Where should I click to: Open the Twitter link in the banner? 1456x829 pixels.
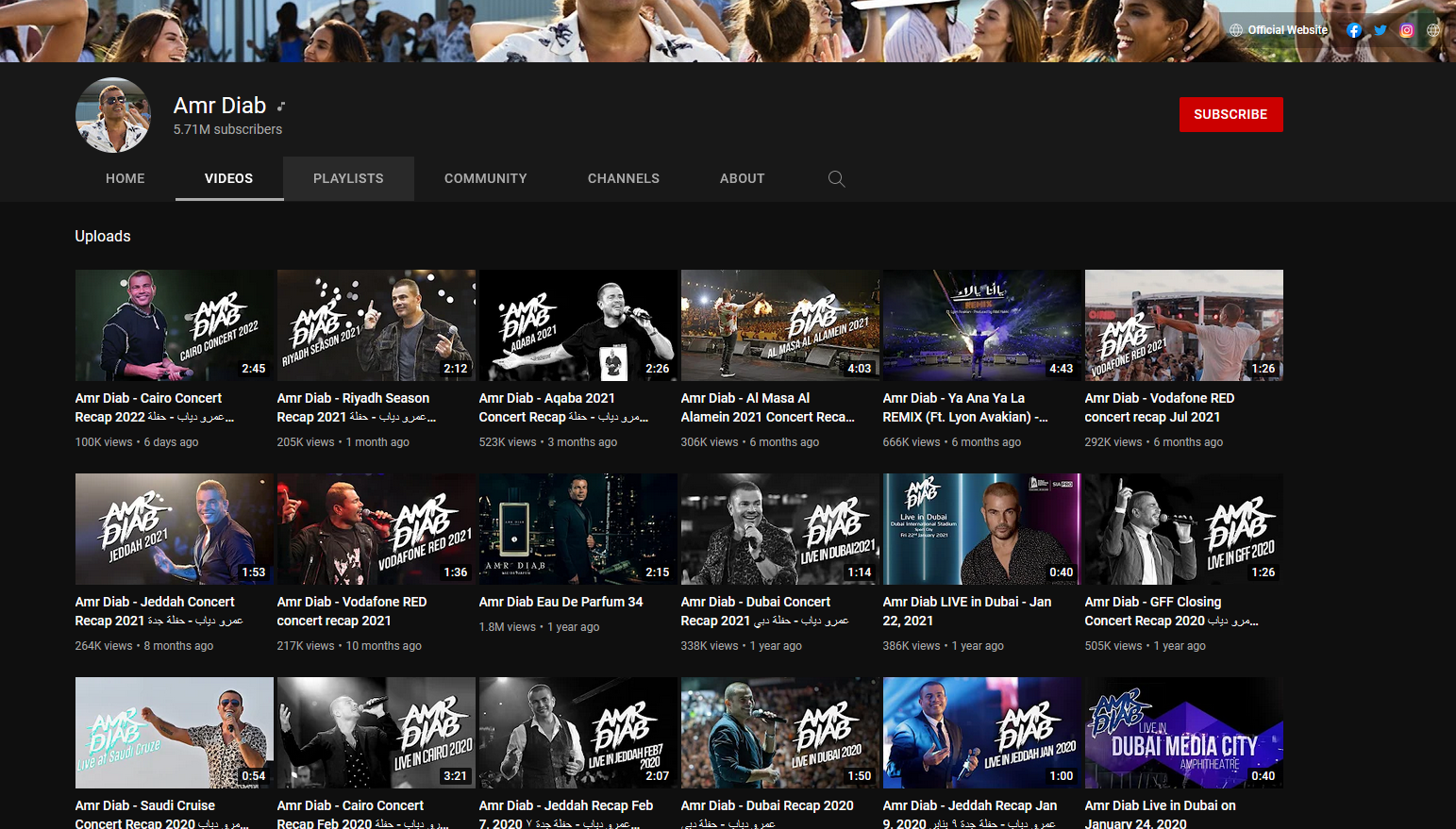1381,30
